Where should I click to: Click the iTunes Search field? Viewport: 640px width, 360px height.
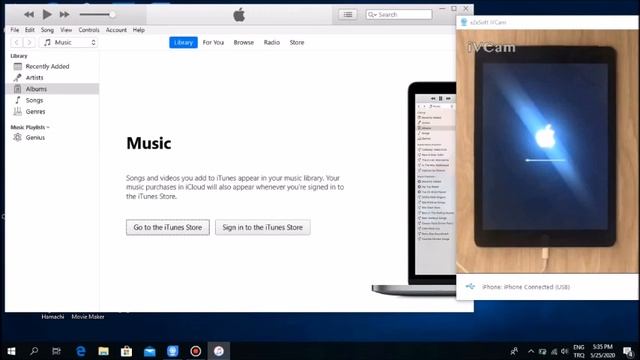click(399, 15)
